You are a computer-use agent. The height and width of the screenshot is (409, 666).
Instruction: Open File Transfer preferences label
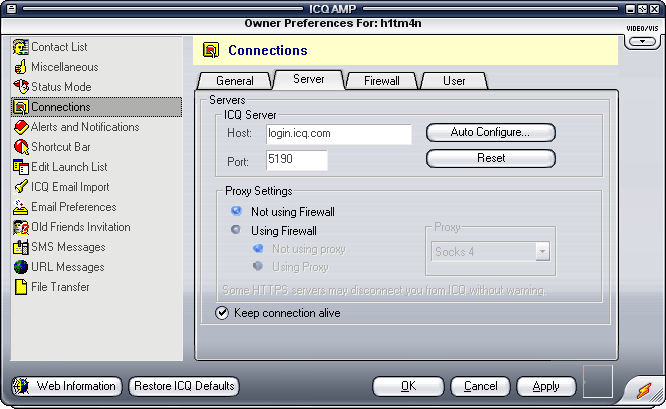click(60, 287)
